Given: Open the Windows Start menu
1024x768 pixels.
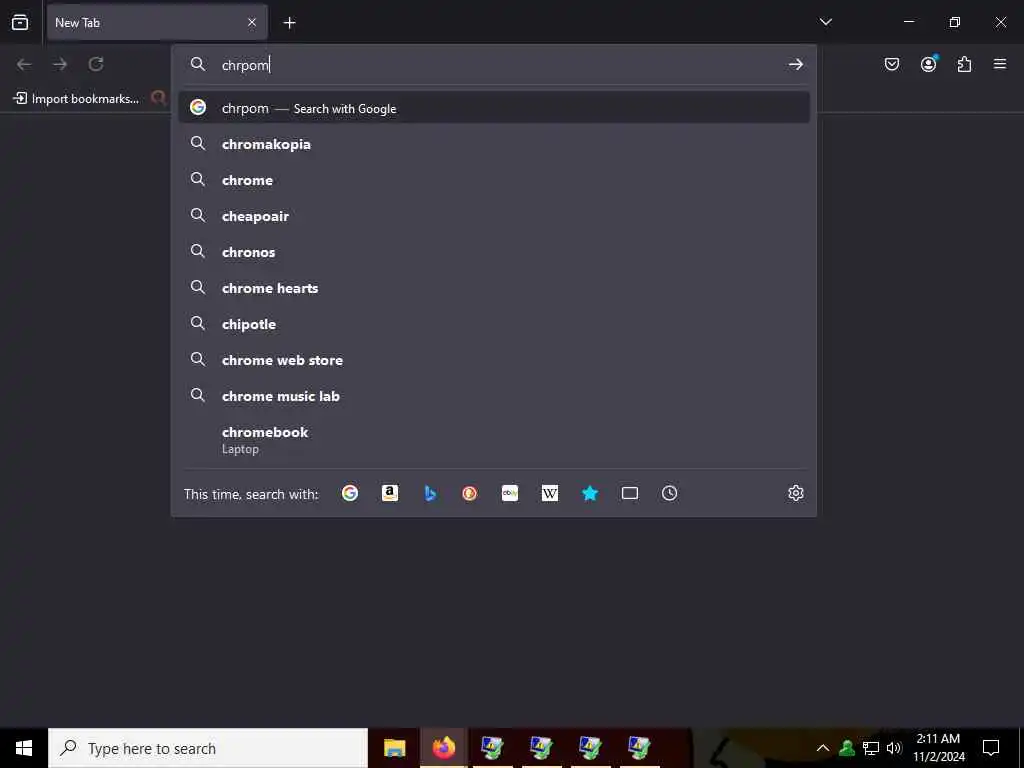Looking at the screenshot, I should click(x=24, y=748).
